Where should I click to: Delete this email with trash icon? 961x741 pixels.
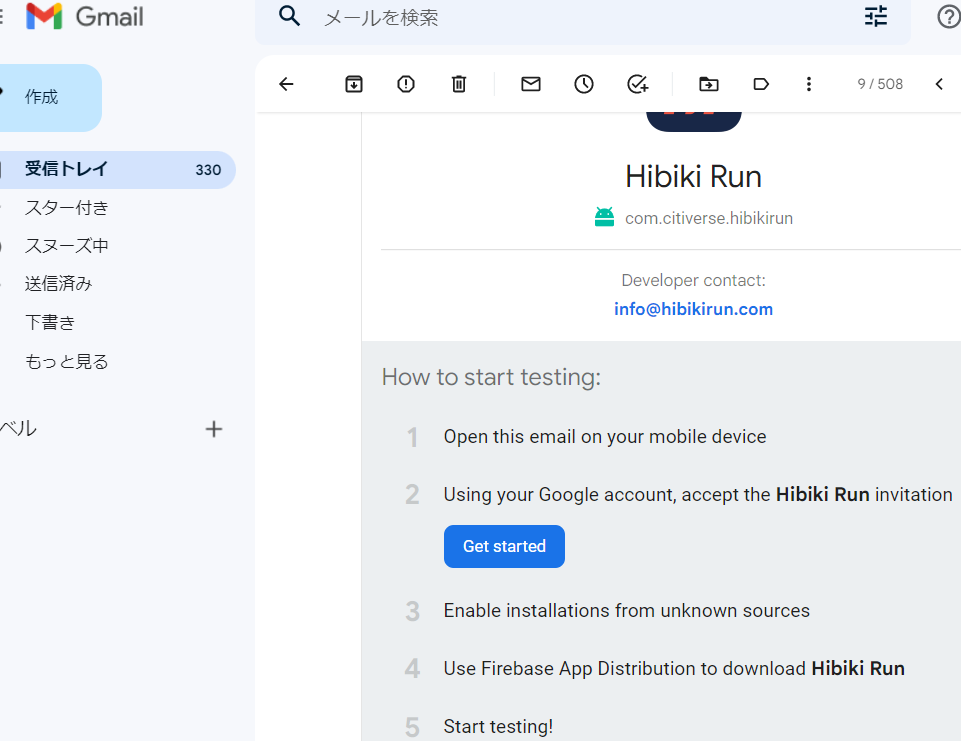(x=459, y=84)
